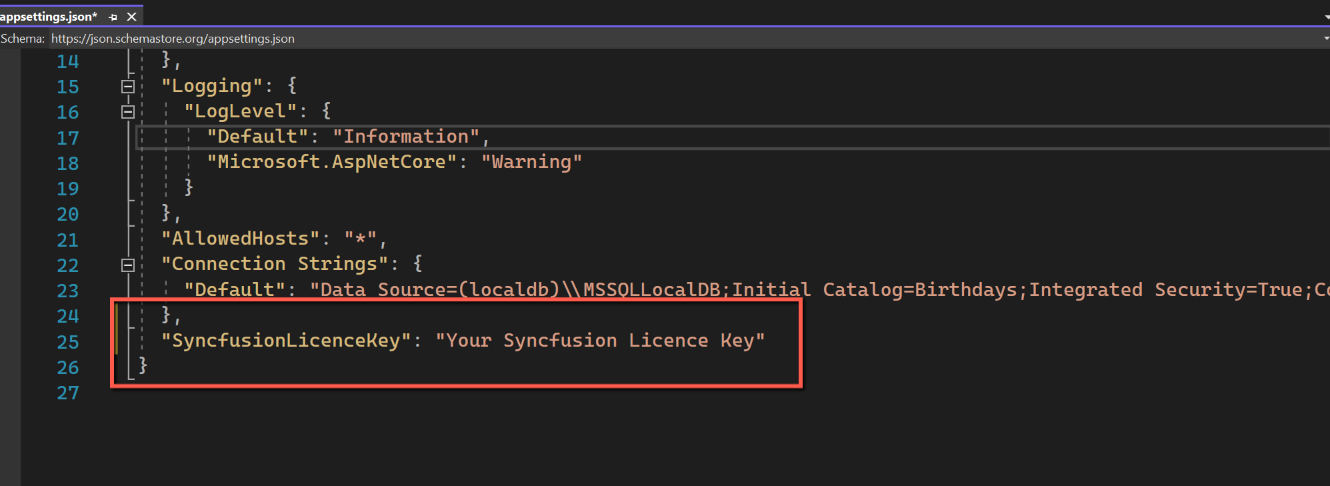This screenshot has width=1330, height=486.
Task: Collapse the "Connection Strings" section
Action: point(127,265)
